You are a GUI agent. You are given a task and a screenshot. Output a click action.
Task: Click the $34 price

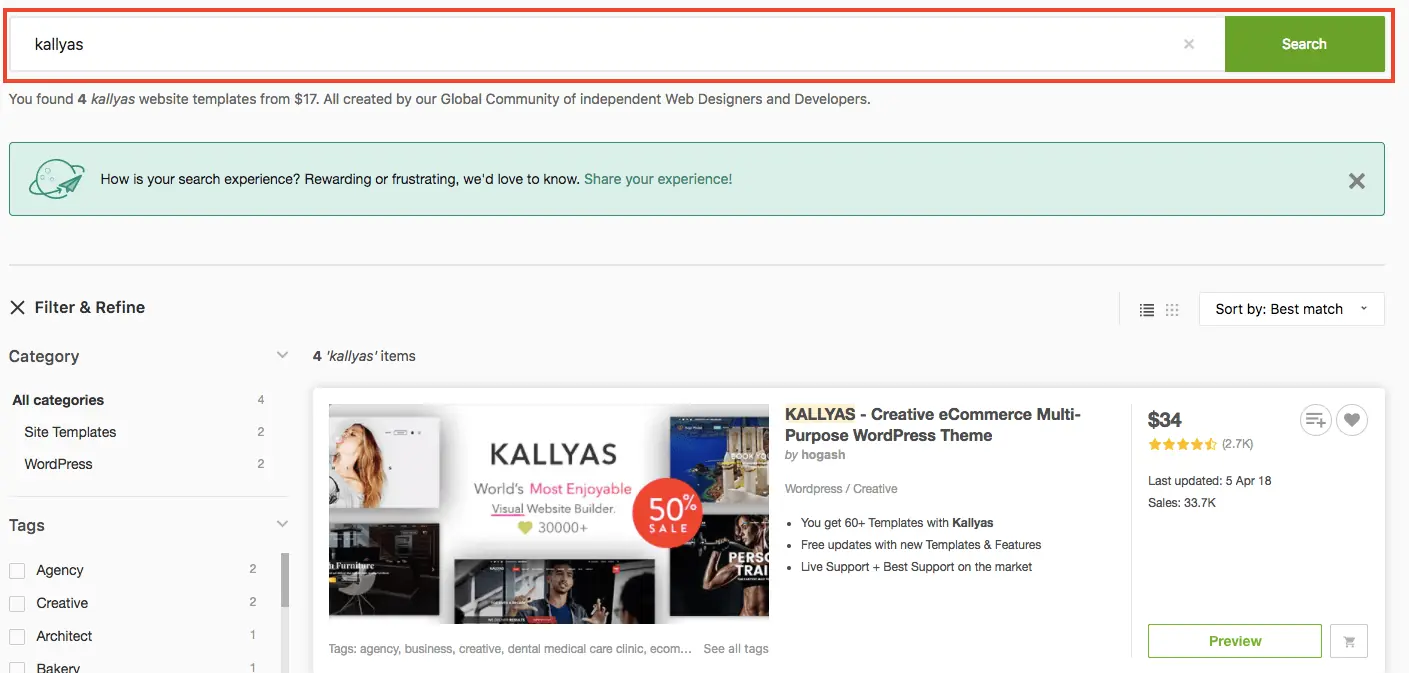pyautogui.click(x=1165, y=420)
